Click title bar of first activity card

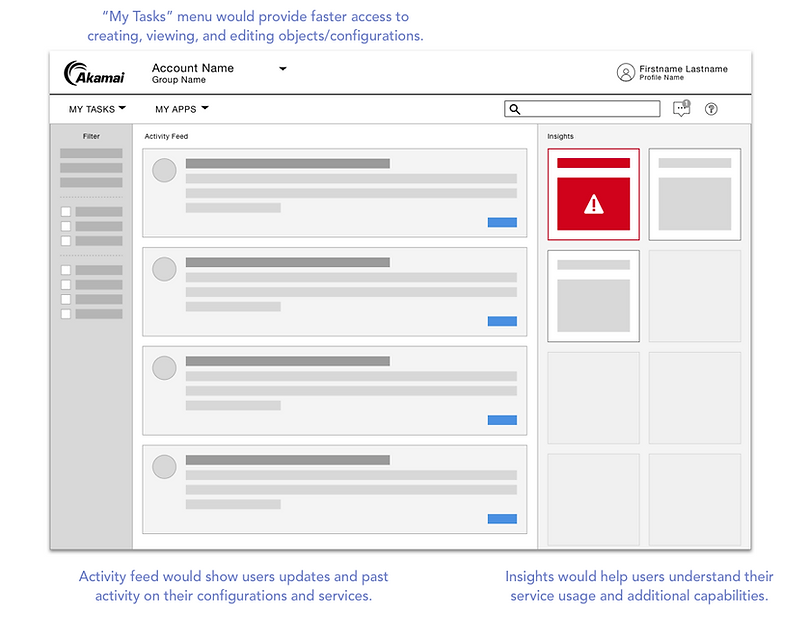tap(287, 164)
